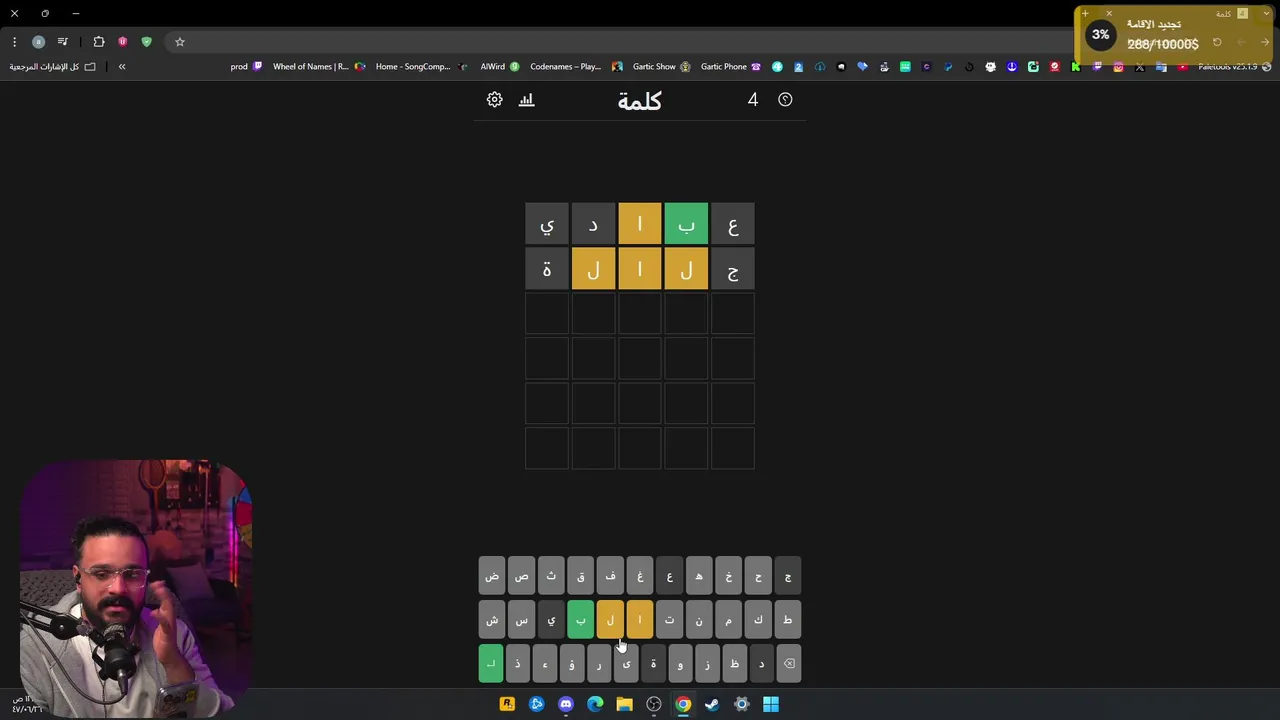Open the Gartic Show bookmark
Image resolution: width=1280 pixels, height=720 pixels.
661,67
